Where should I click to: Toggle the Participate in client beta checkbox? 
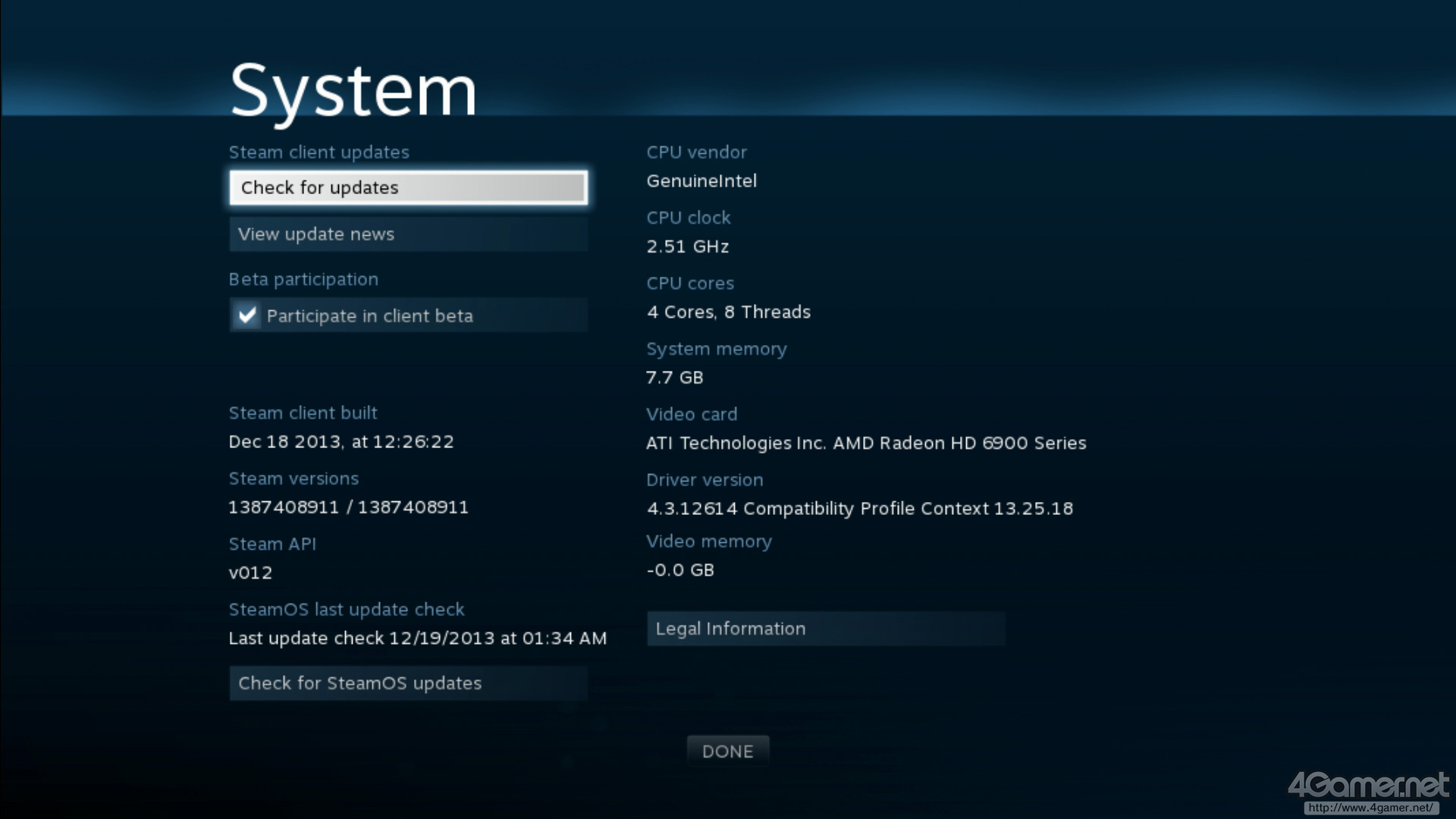247,315
